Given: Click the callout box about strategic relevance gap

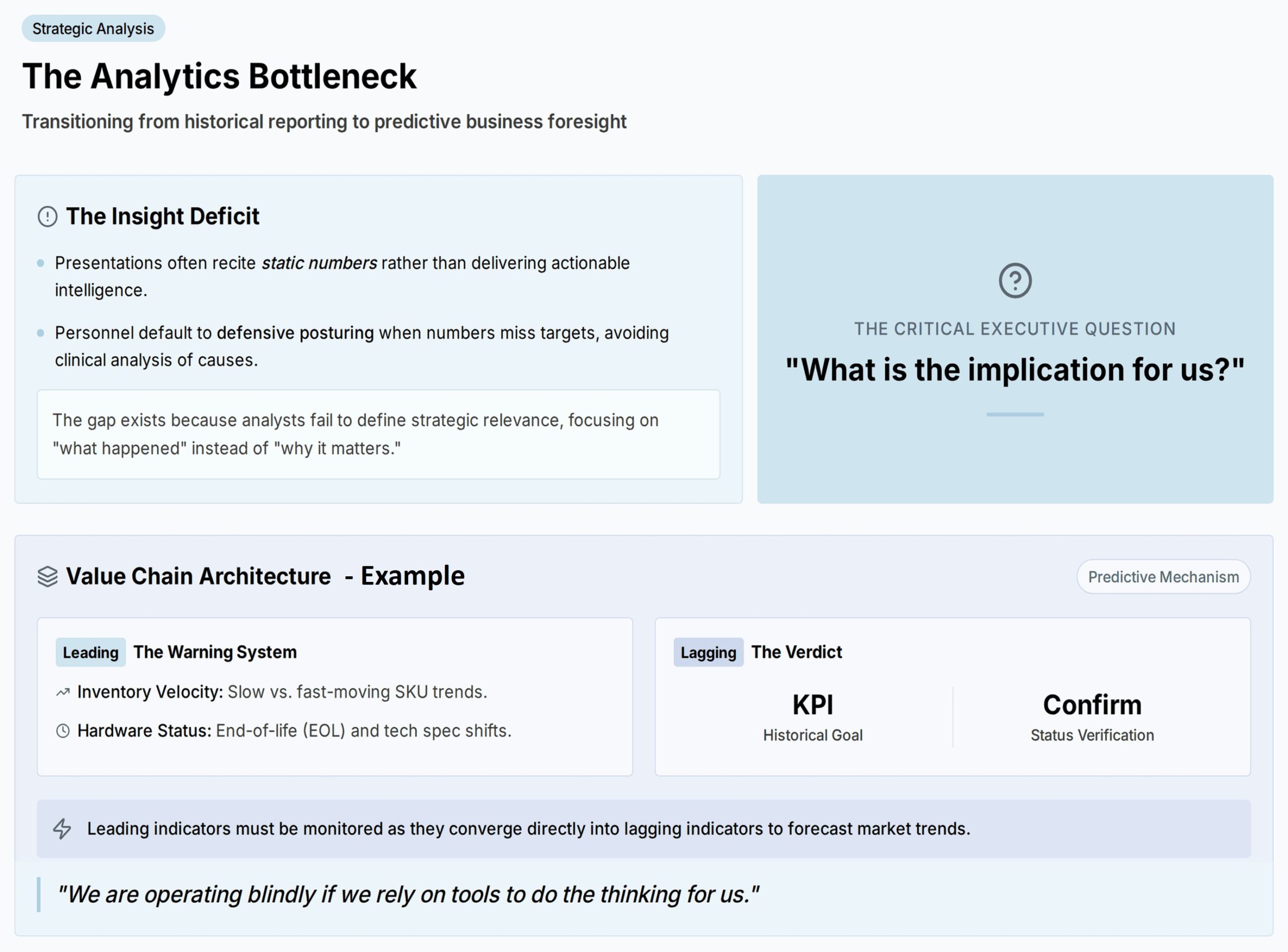Looking at the screenshot, I should (378, 434).
